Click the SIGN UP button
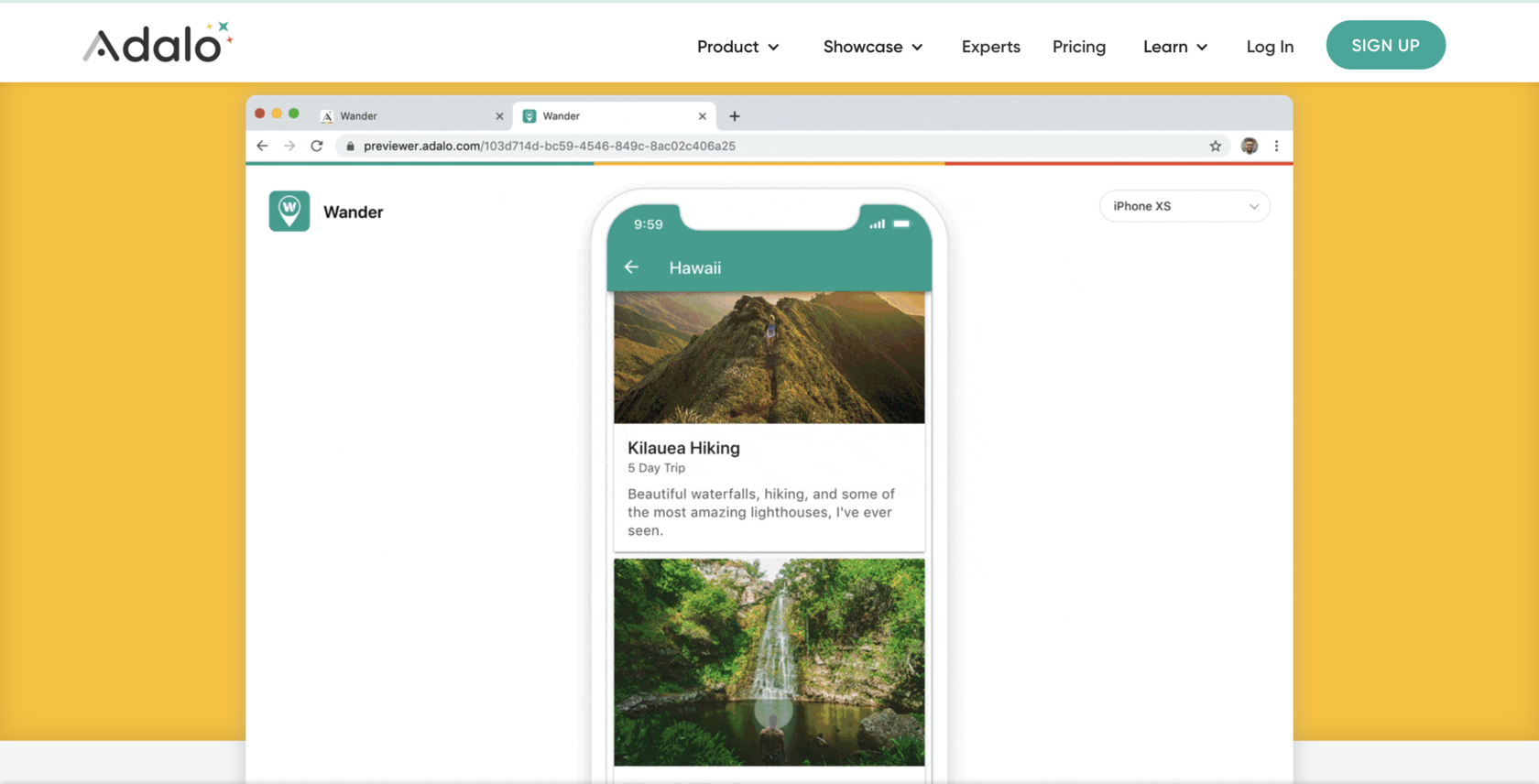 point(1385,45)
